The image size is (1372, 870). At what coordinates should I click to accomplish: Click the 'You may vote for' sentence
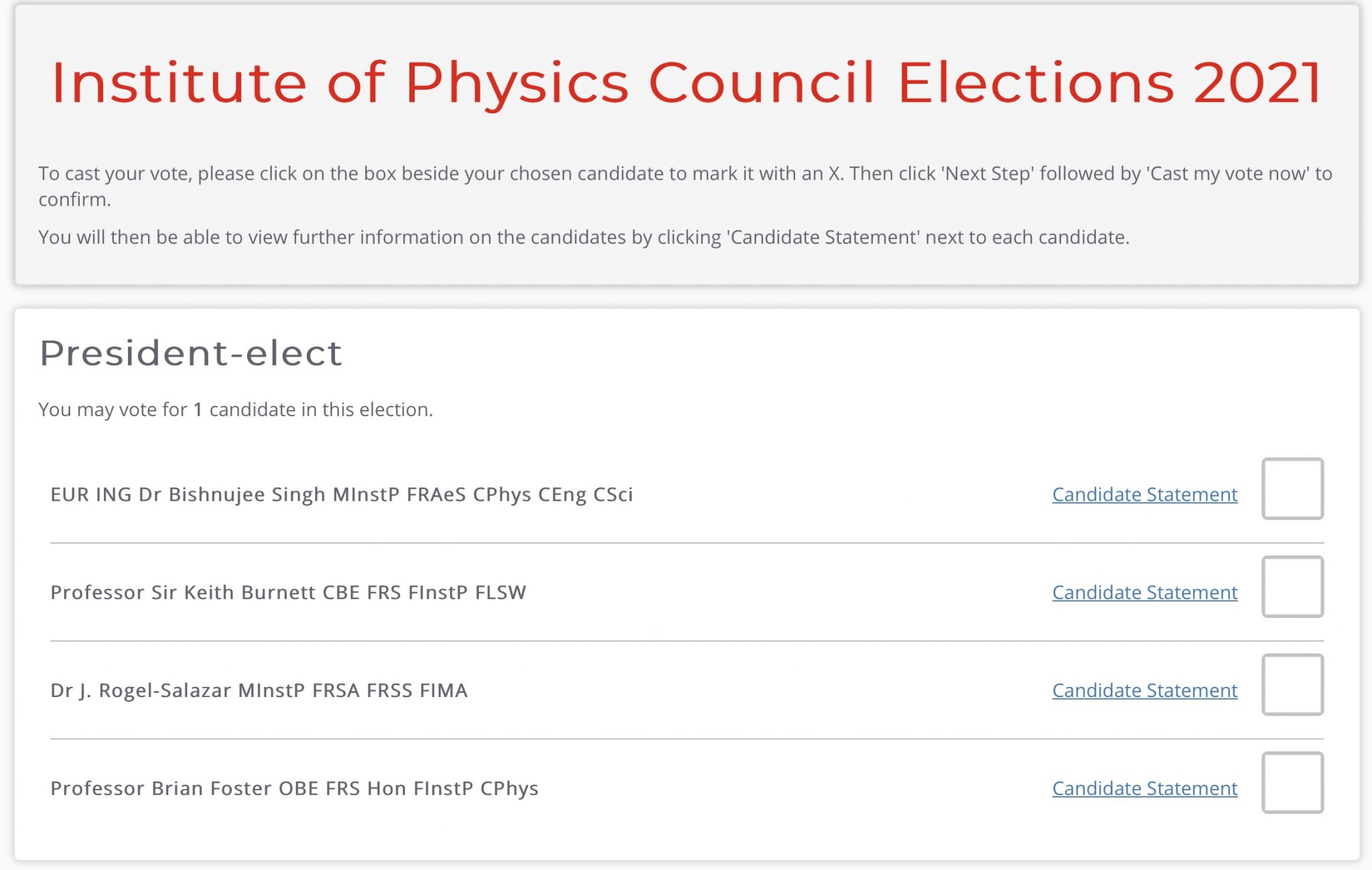pos(235,410)
